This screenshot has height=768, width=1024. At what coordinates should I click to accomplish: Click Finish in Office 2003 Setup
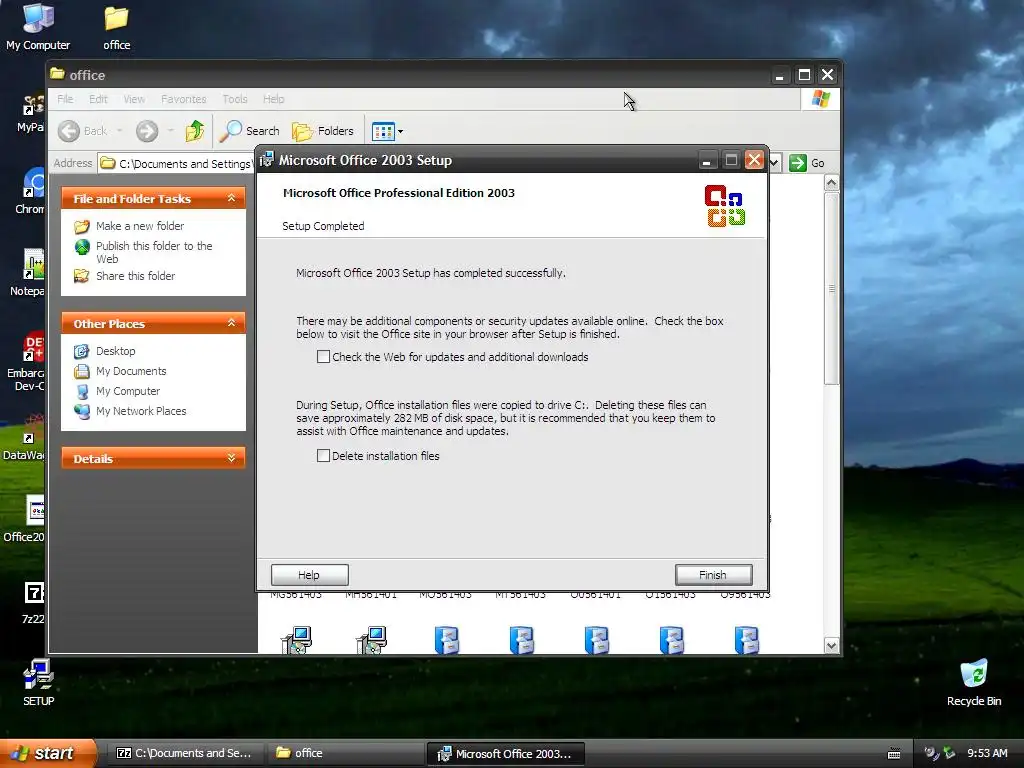click(x=713, y=575)
